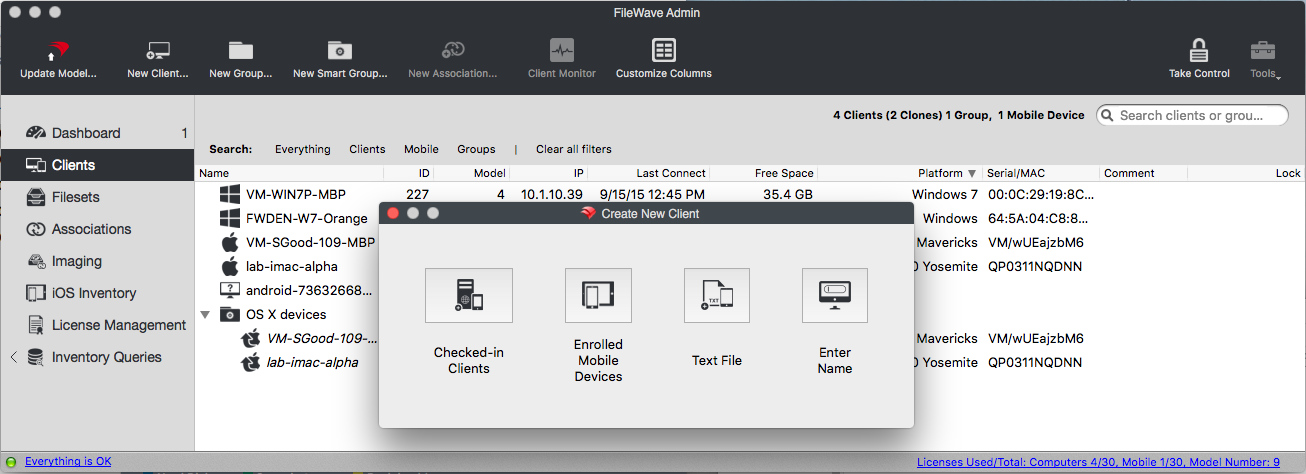Viewport: 1306px width, 474px height.
Task: Choose the Enter Name option icon
Action: [835, 295]
